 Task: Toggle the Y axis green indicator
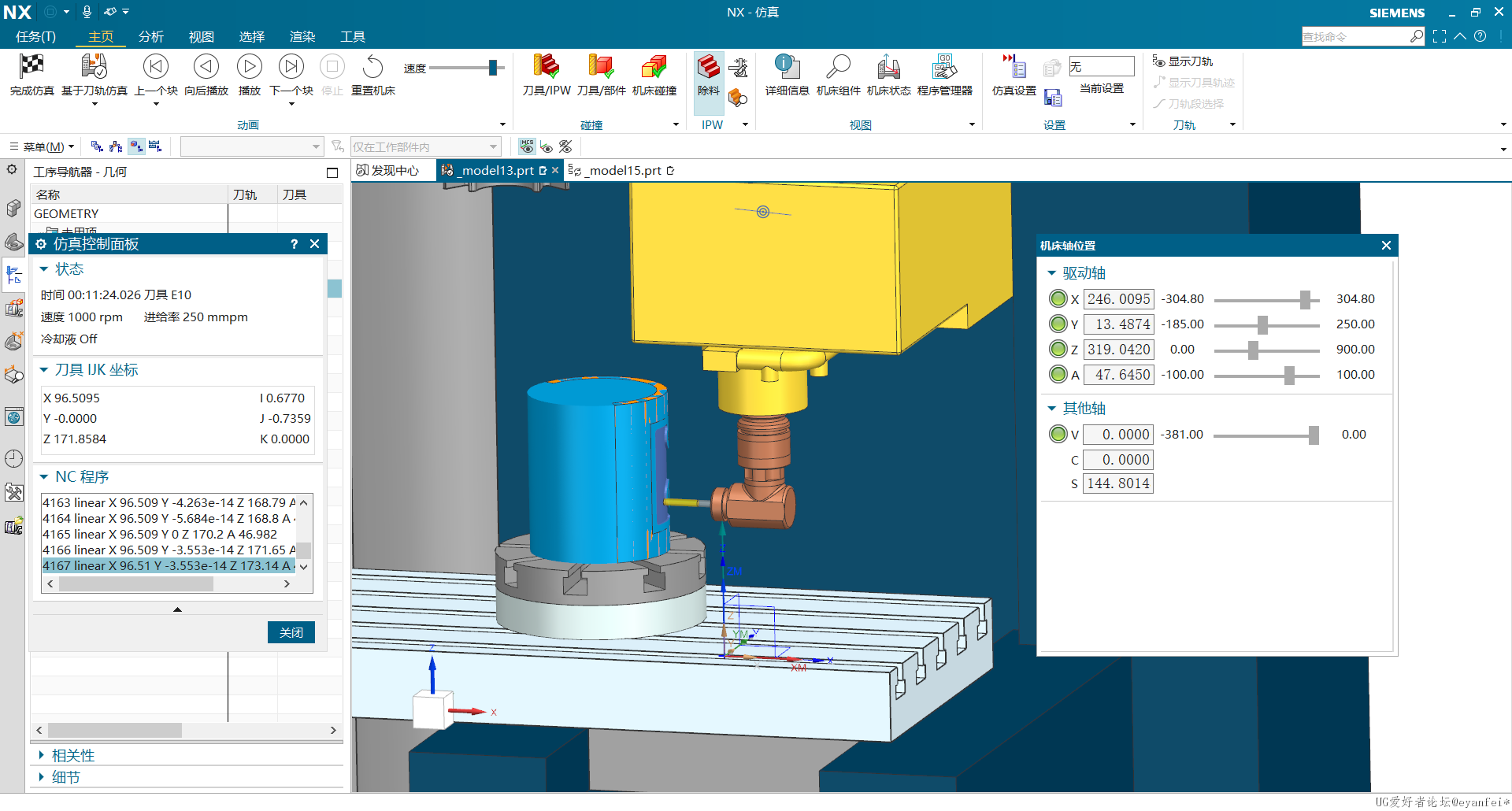(x=1058, y=324)
